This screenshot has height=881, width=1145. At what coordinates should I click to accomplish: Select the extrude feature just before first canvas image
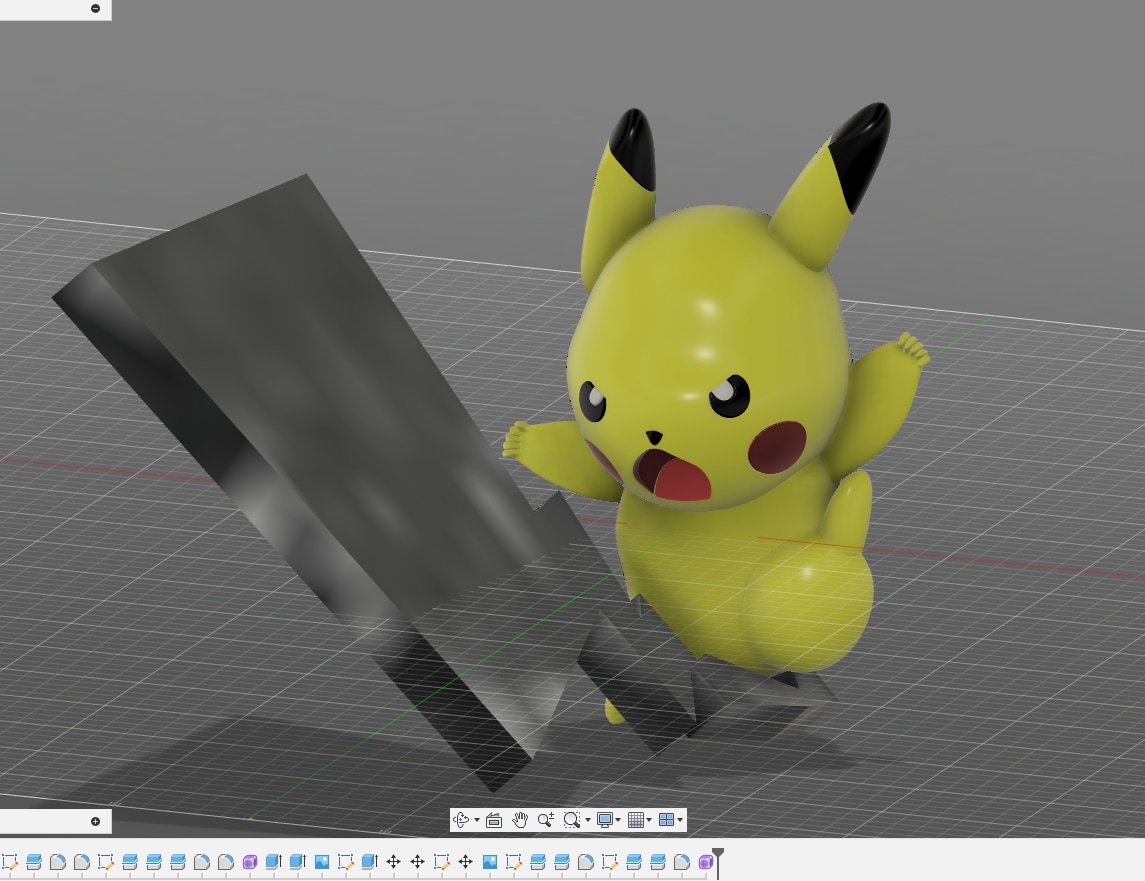297,862
